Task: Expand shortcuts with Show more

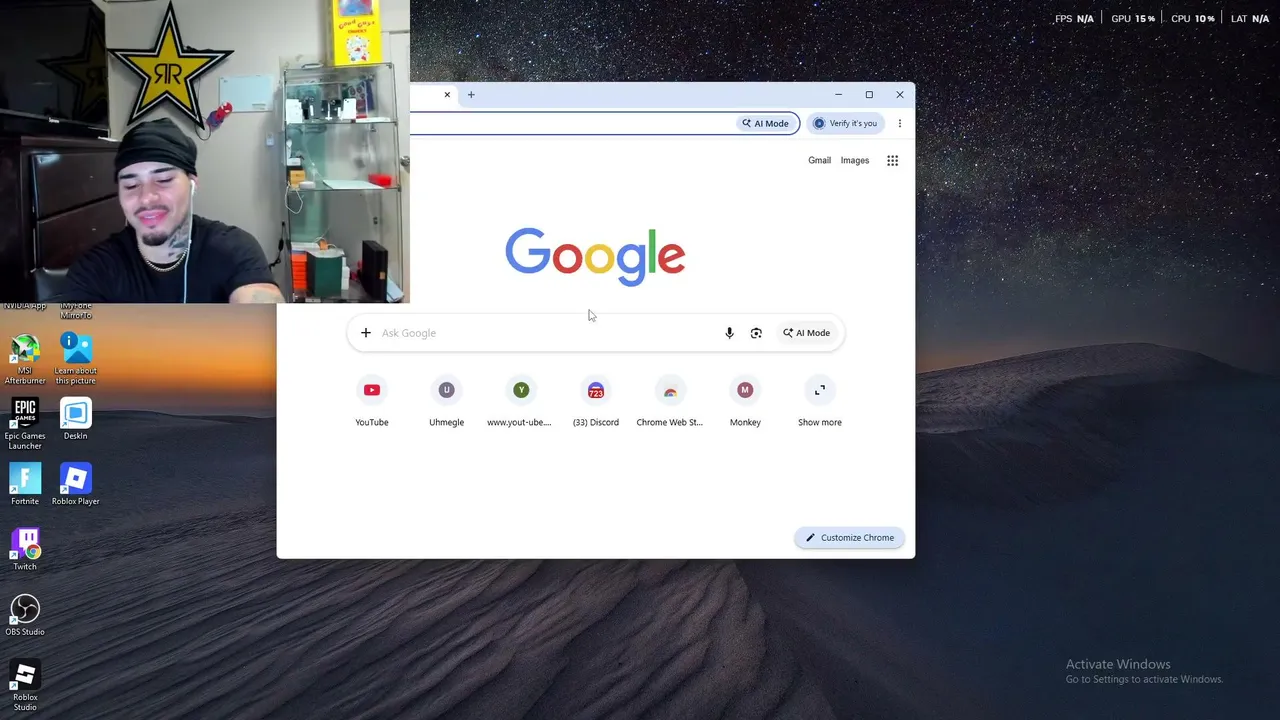Action: point(820,403)
